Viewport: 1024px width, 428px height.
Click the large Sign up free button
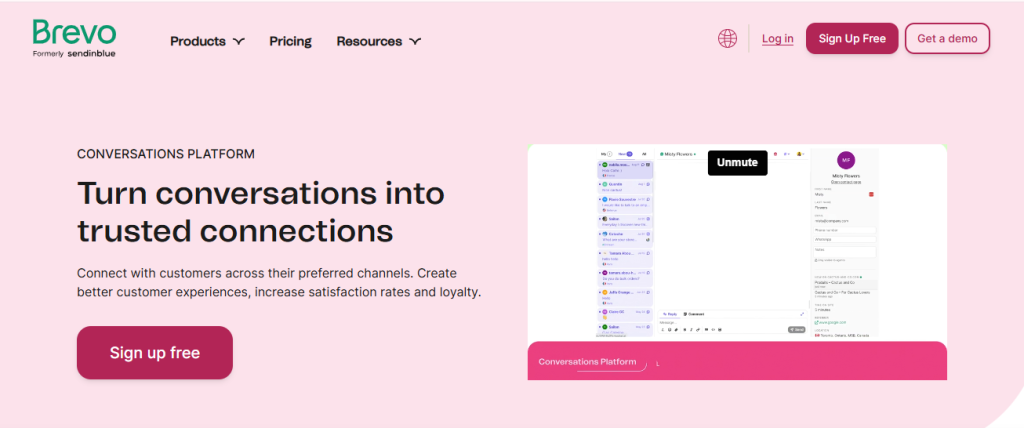click(155, 353)
